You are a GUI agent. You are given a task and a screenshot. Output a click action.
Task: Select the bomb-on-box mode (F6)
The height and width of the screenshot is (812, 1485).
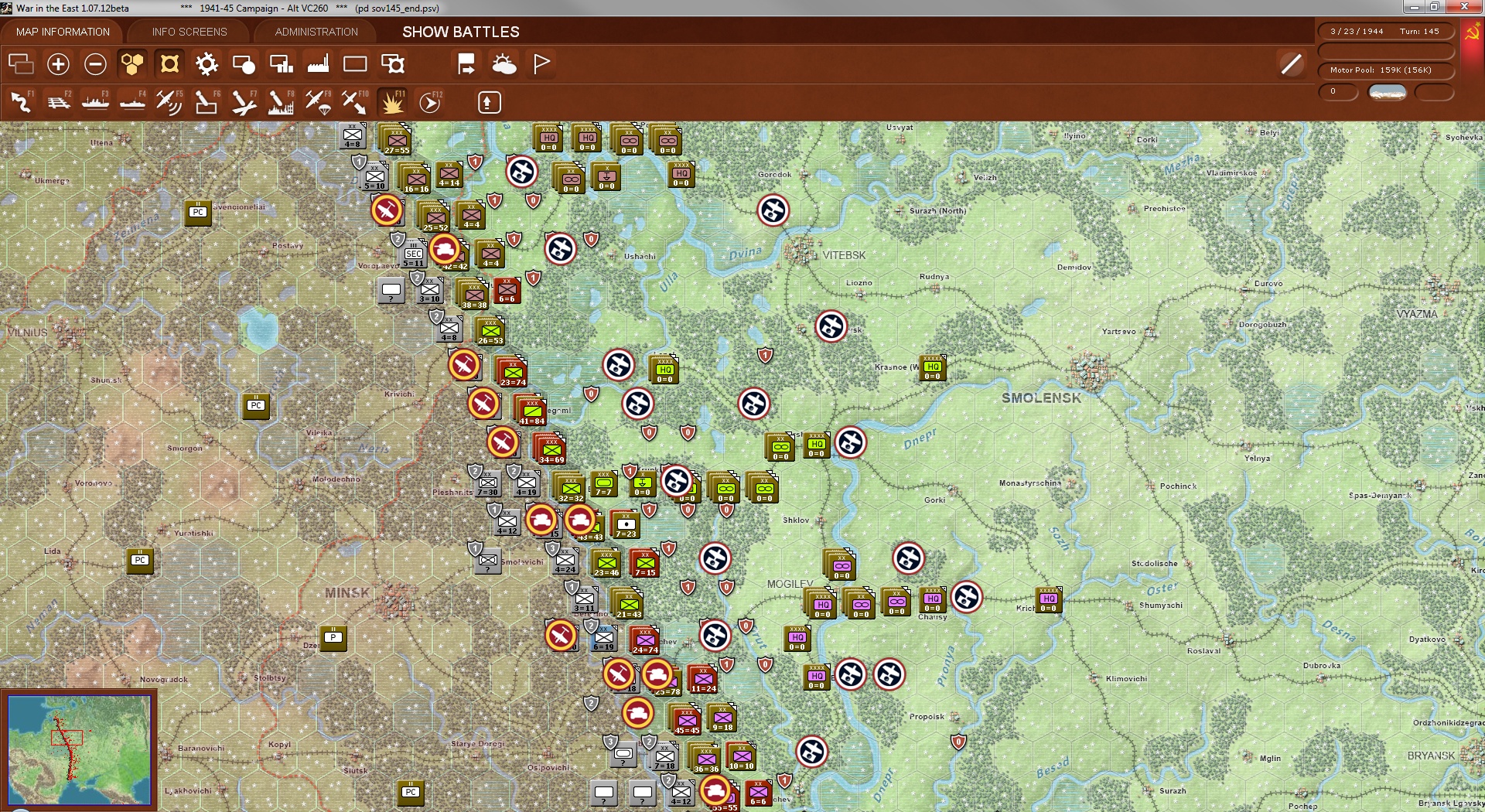point(207,102)
